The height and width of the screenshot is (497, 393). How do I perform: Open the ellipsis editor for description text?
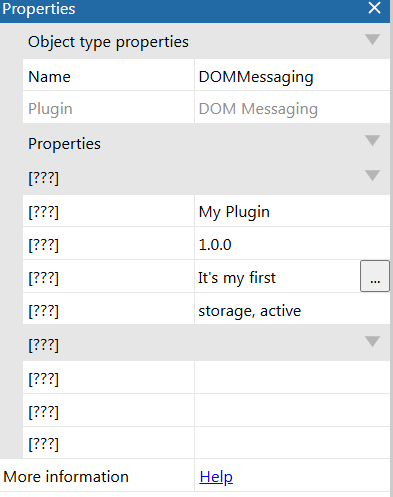[x=375, y=276]
